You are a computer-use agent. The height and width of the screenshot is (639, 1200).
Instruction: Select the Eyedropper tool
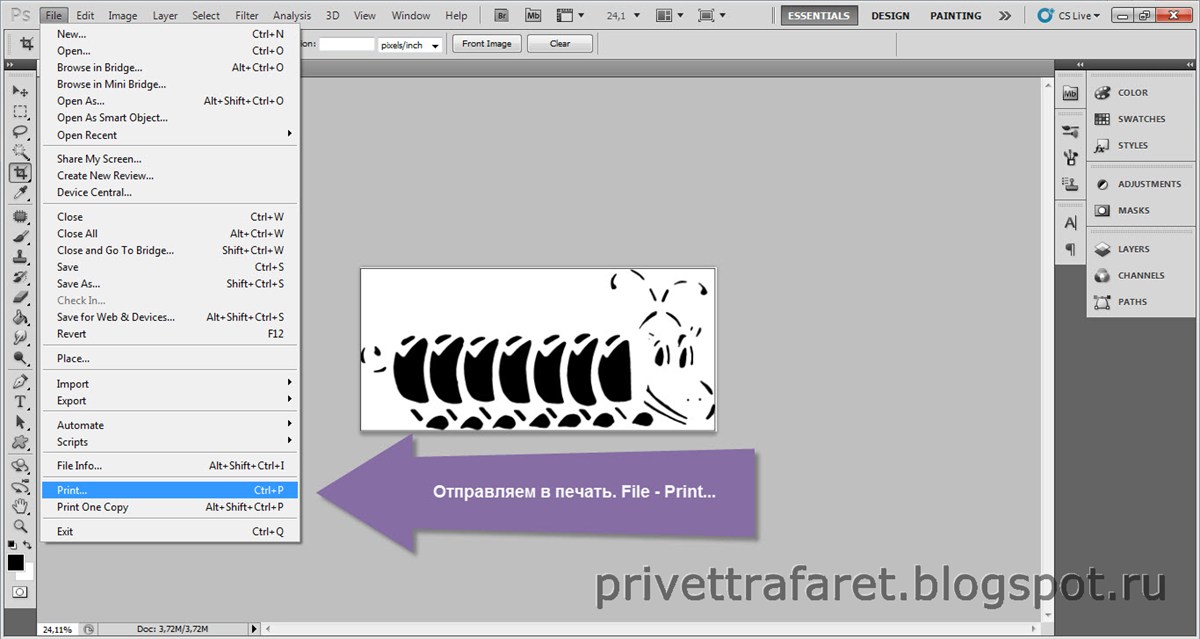point(19,192)
